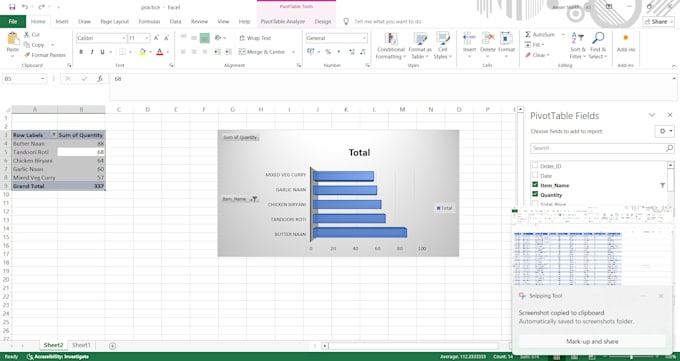Image resolution: width=680 pixels, height=361 pixels.
Task: Open the Add-ins button
Action: point(626,42)
